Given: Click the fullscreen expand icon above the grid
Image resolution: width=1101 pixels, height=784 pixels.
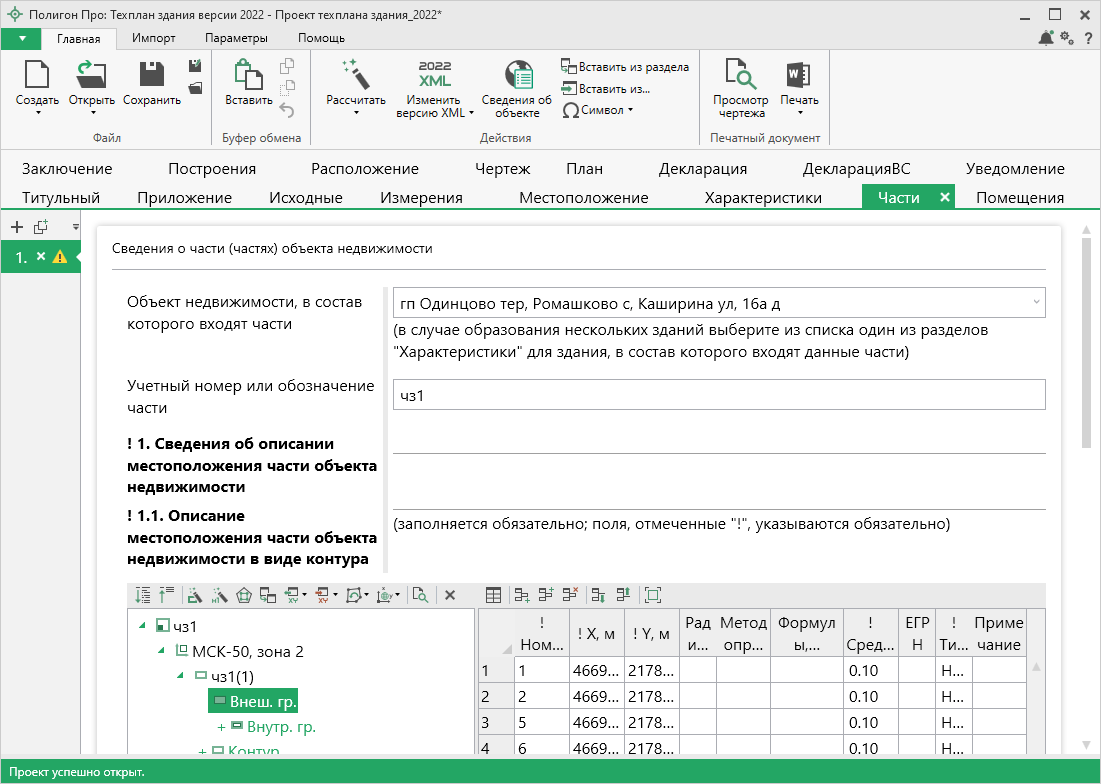Looking at the screenshot, I should click(x=653, y=595).
